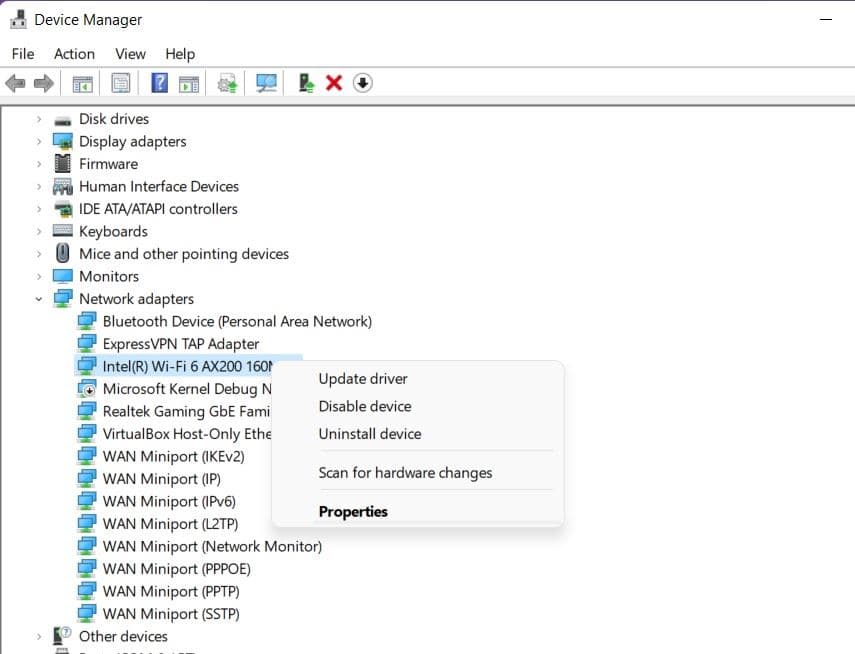
Task: Select Realtek Gaming GbE Family adapter
Action: pos(186,411)
